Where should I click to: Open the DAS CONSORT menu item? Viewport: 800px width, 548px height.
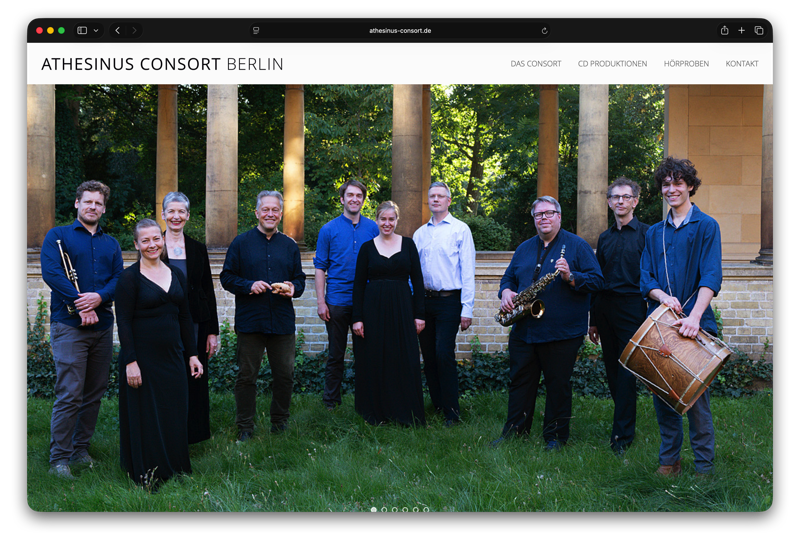tap(536, 64)
